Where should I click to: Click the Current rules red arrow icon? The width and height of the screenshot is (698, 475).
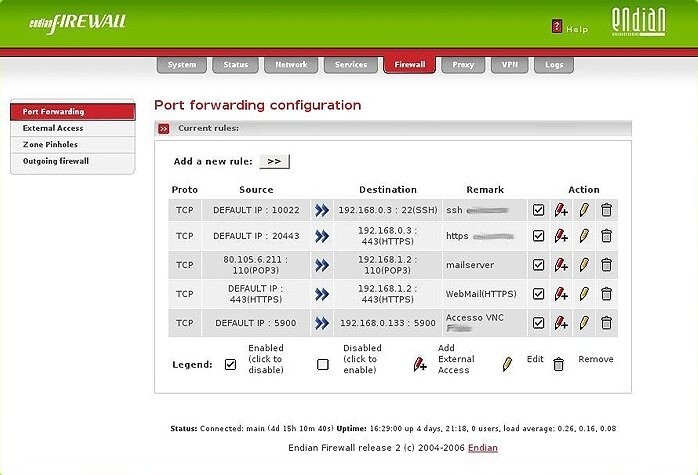[x=164, y=129]
